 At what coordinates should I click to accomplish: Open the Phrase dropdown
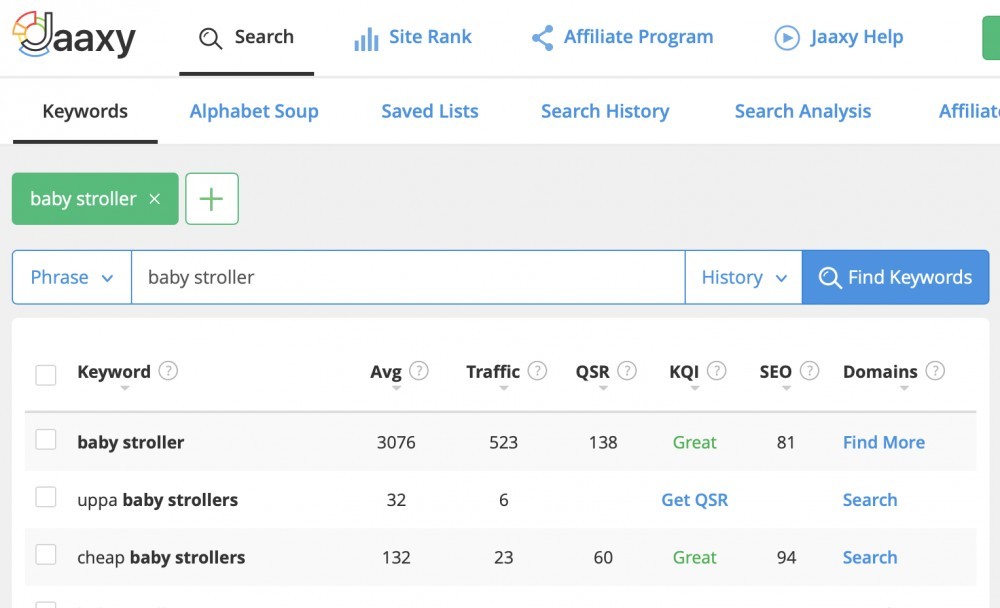pyautogui.click(x=72, y=278)
